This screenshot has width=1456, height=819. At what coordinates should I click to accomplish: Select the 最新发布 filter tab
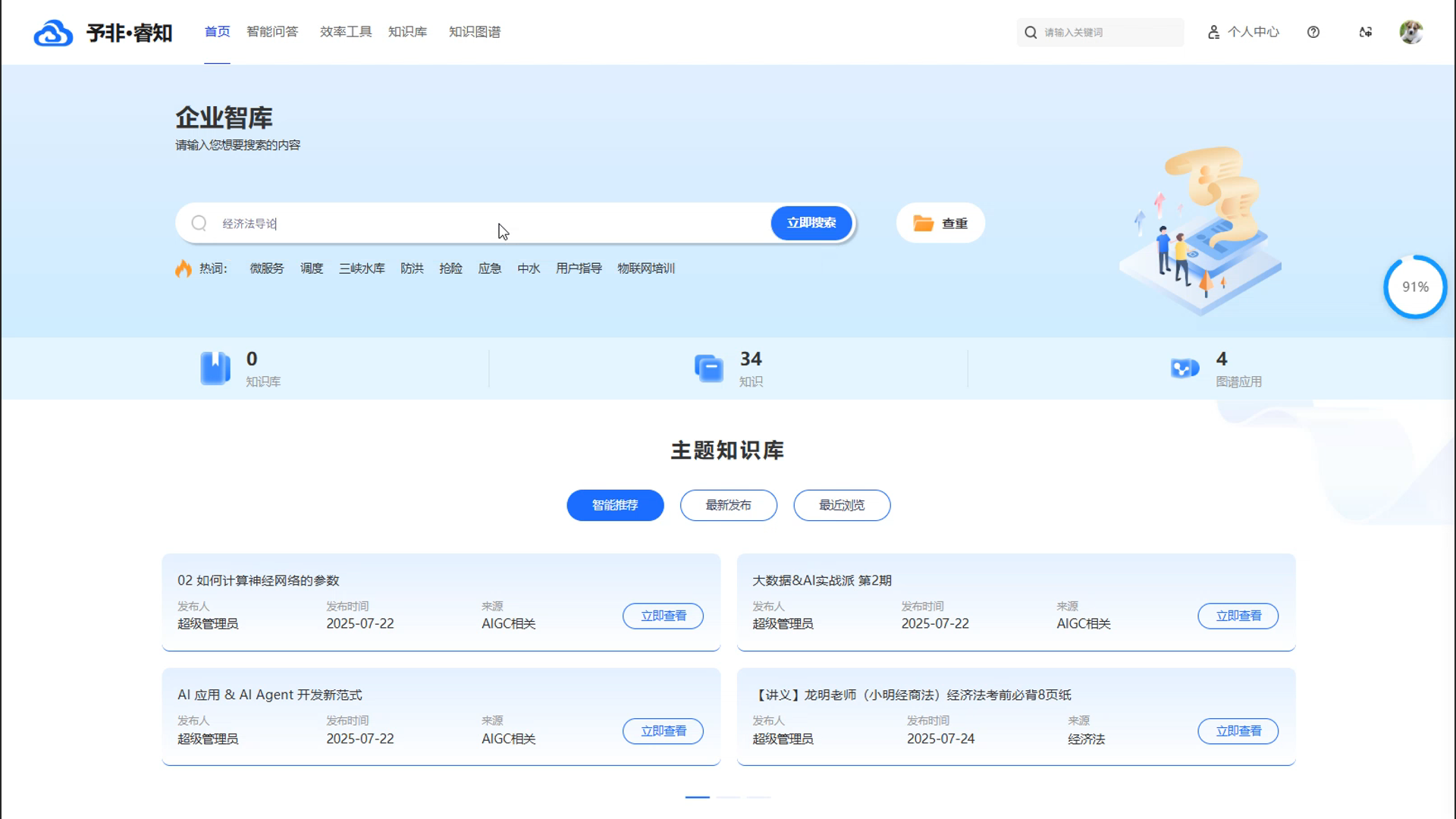click(x=728, y=505)
